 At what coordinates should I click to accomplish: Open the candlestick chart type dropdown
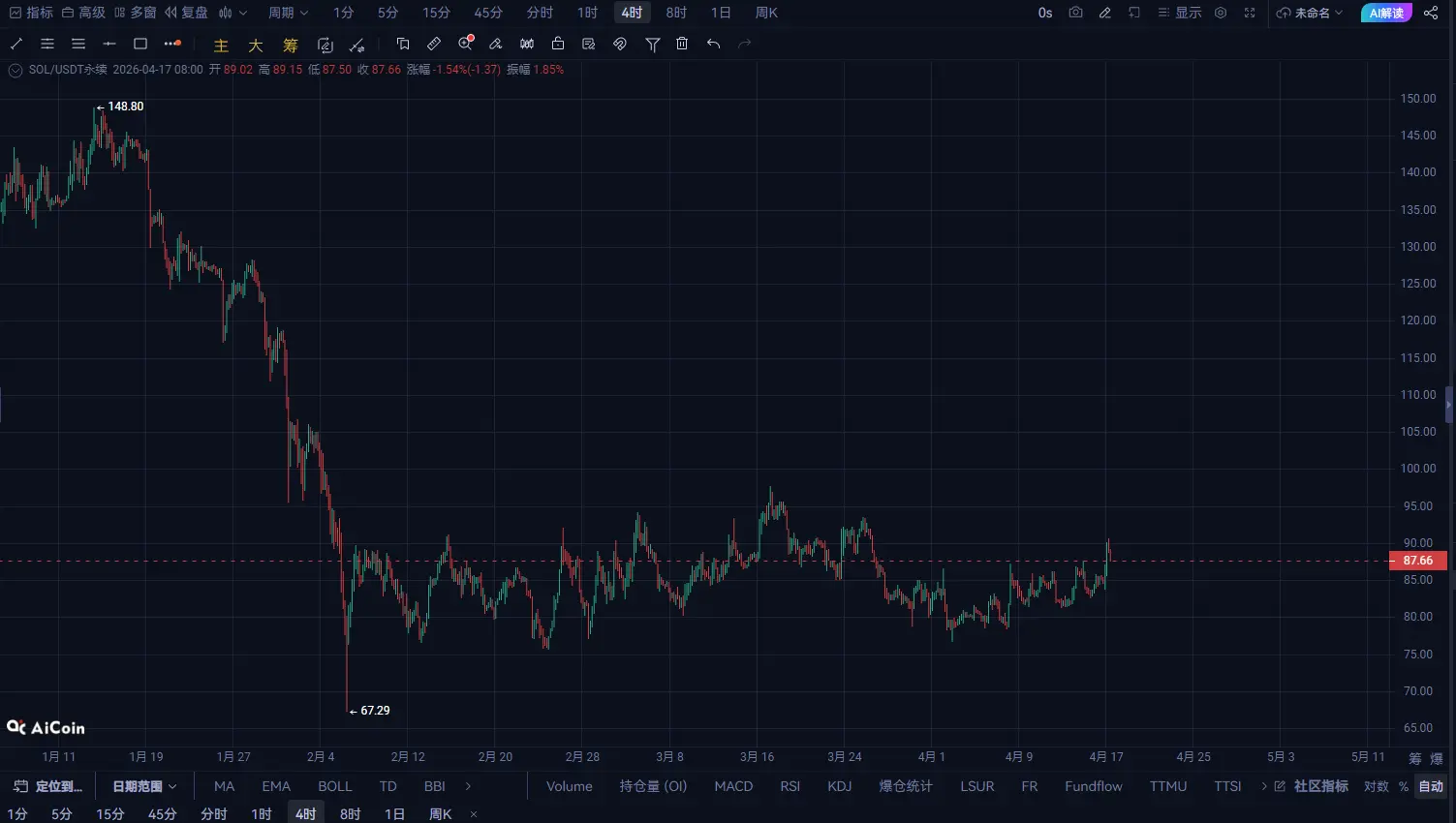coord(232,13)
